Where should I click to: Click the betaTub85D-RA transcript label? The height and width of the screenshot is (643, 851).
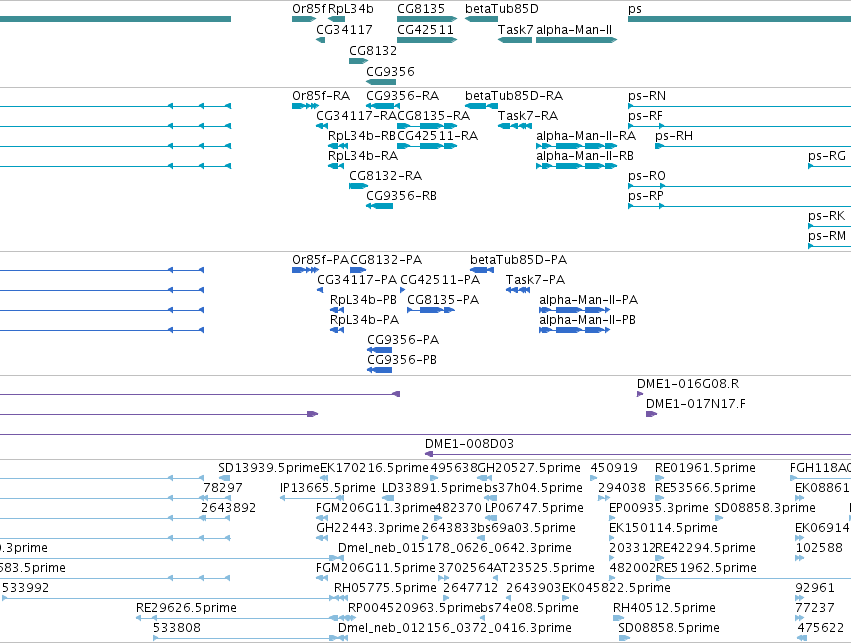click(x=514, y=96)
